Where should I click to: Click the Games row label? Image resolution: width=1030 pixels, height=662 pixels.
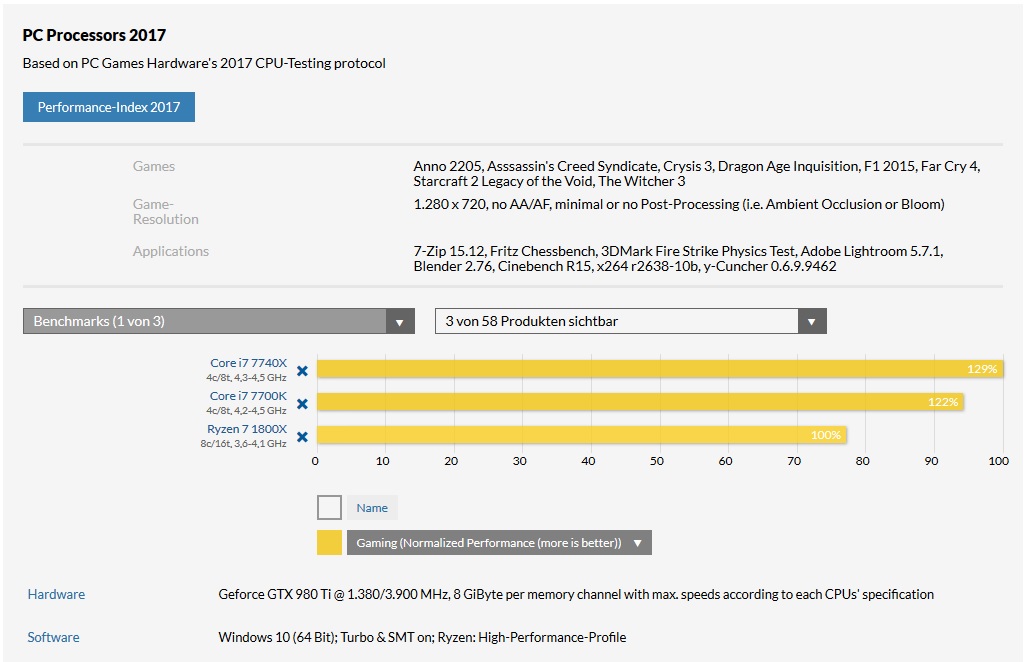click(x=154, y=166)
